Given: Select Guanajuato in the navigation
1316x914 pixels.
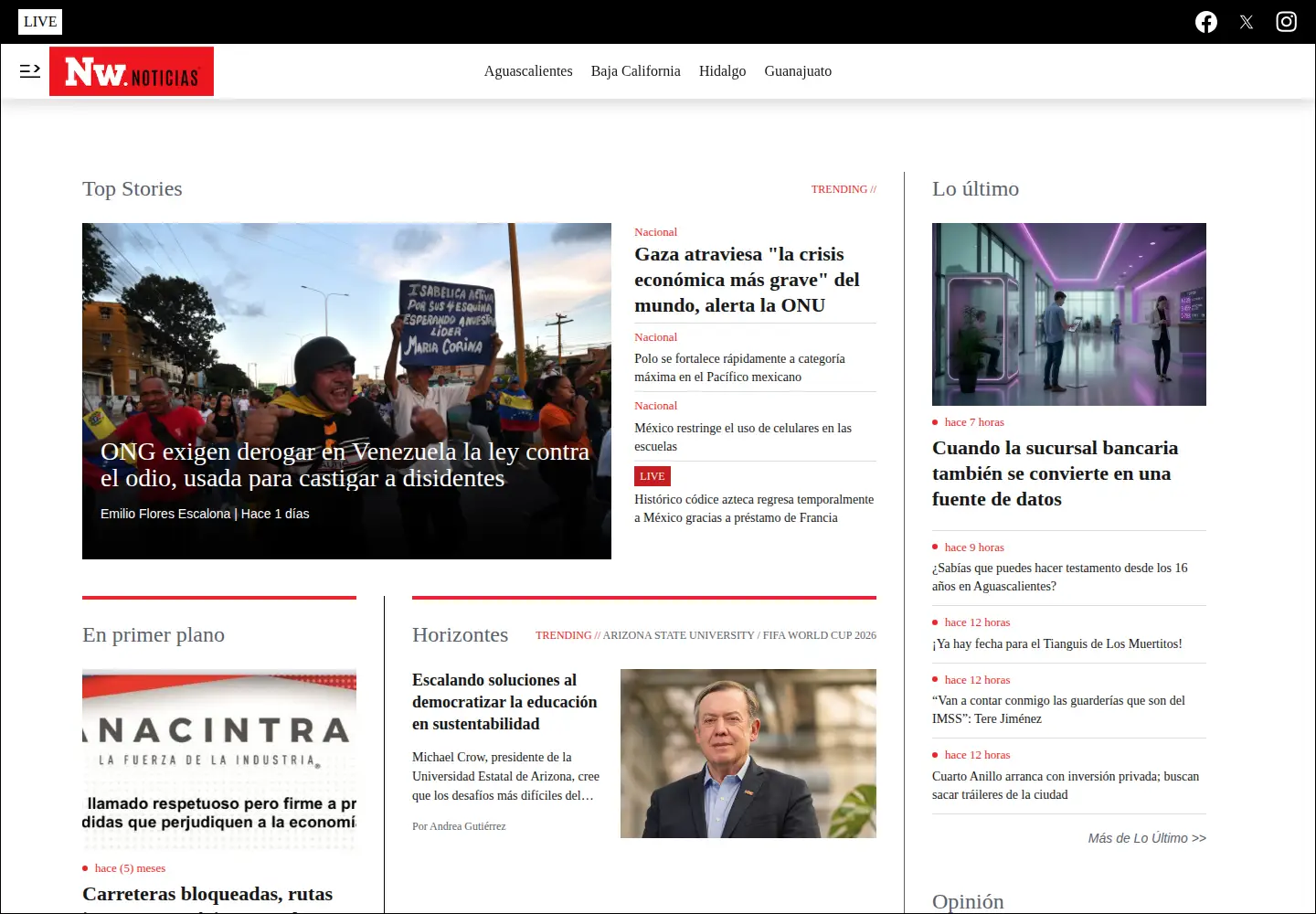Looking at the screenshot, I should click(798, 71).
